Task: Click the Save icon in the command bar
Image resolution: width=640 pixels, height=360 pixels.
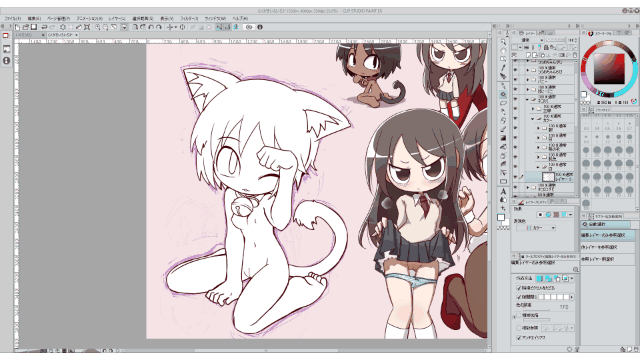Action: [34, 27]
